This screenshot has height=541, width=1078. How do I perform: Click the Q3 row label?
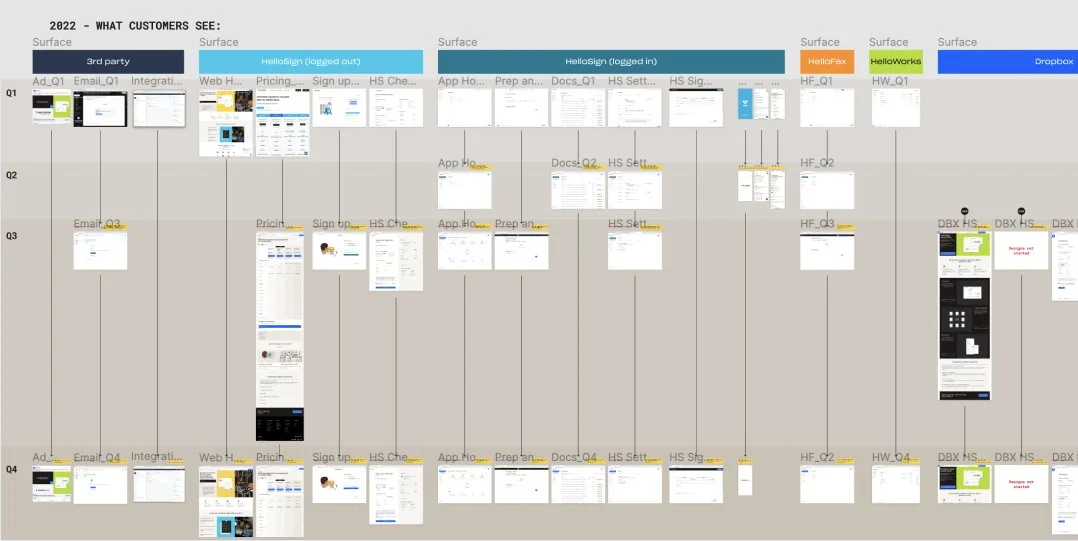coord(11,236)
